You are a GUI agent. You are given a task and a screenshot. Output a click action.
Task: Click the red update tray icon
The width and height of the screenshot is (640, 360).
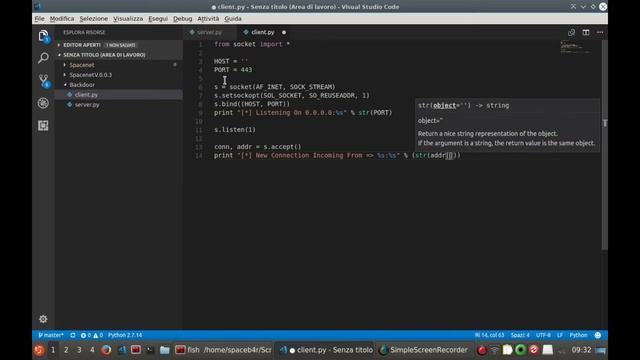click(x=534, y=350)
